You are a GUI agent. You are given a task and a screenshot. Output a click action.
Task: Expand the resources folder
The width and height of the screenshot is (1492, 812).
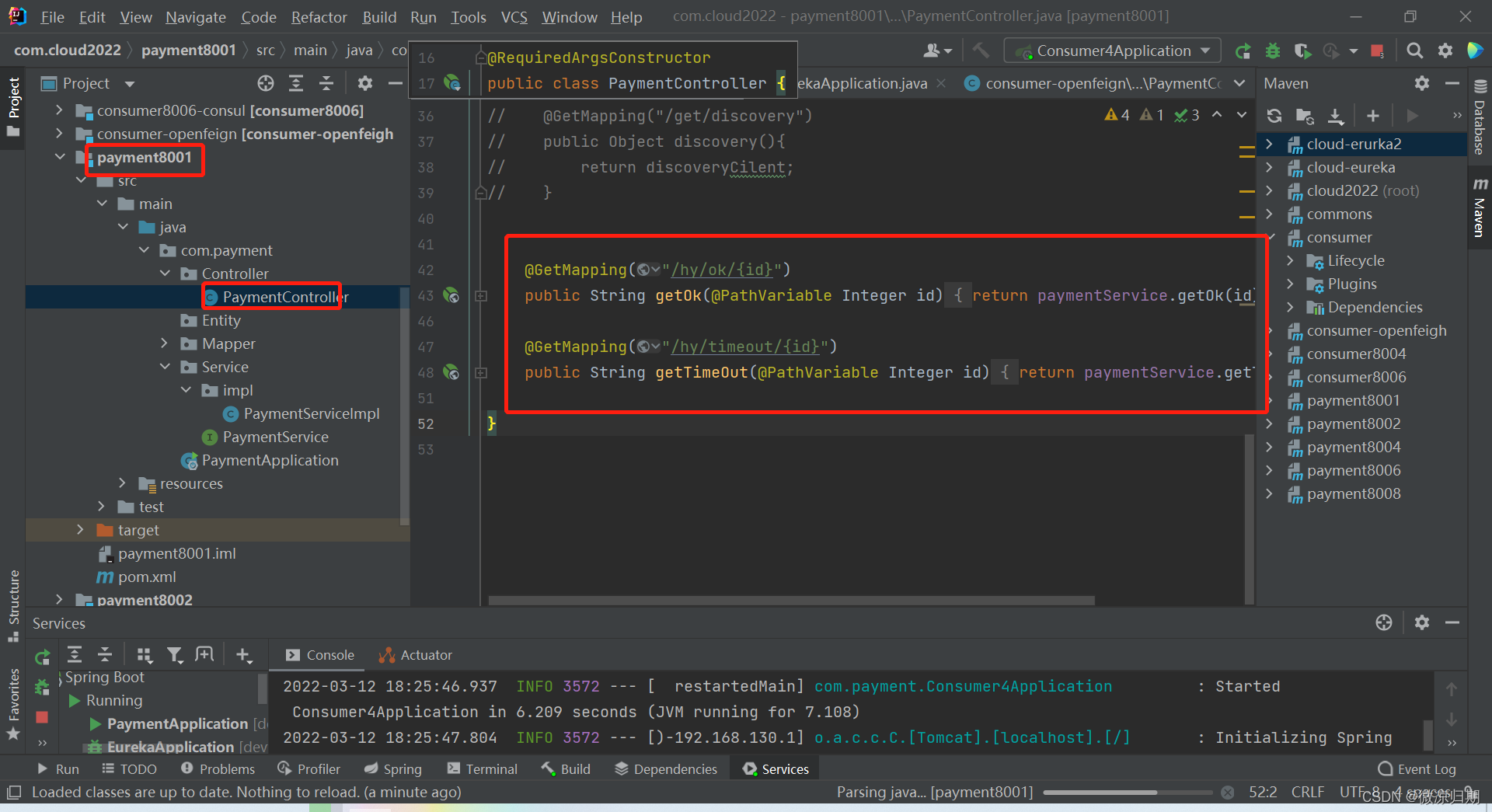[x=122, y=483]
